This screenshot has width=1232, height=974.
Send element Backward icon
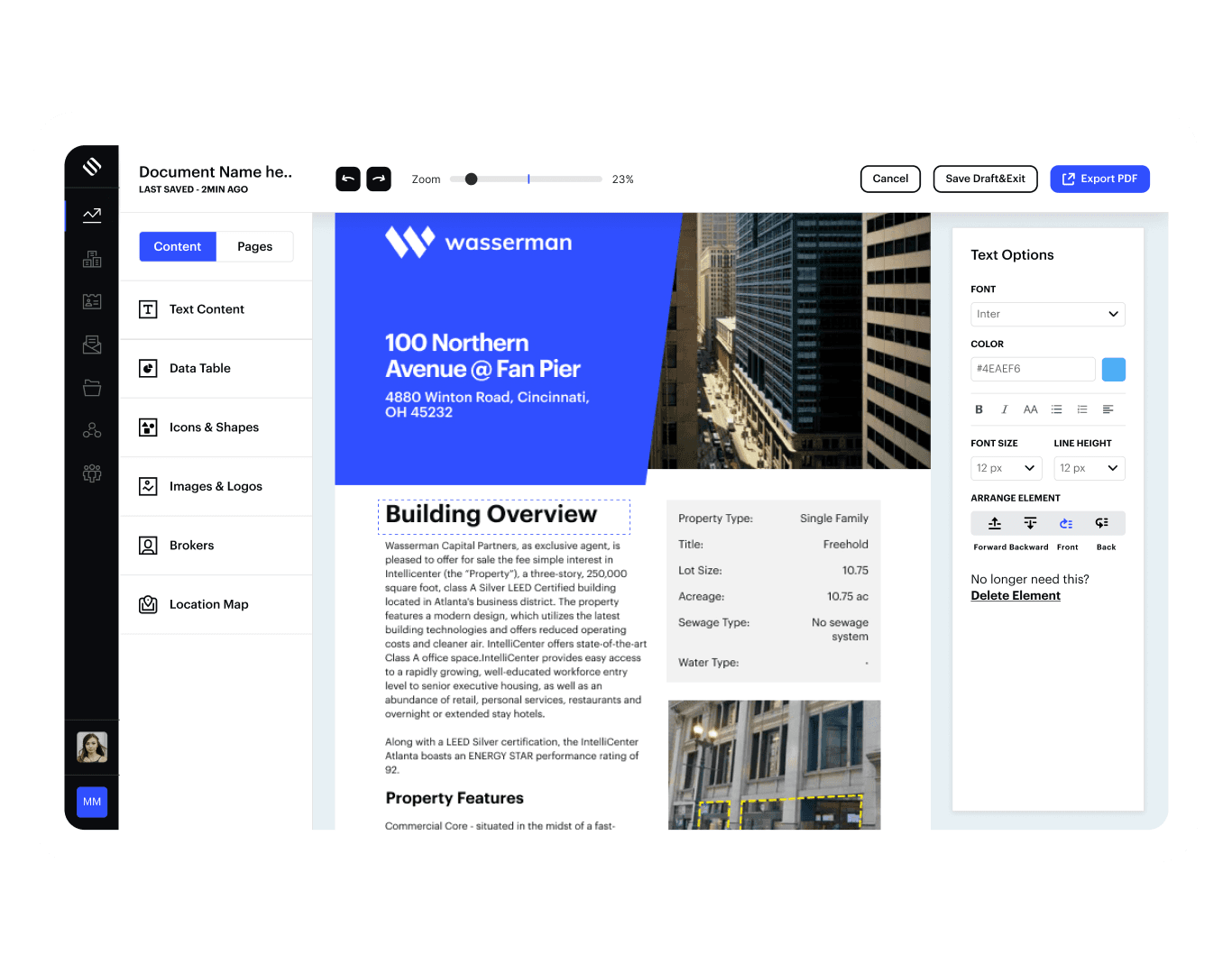pos(1030,523)
